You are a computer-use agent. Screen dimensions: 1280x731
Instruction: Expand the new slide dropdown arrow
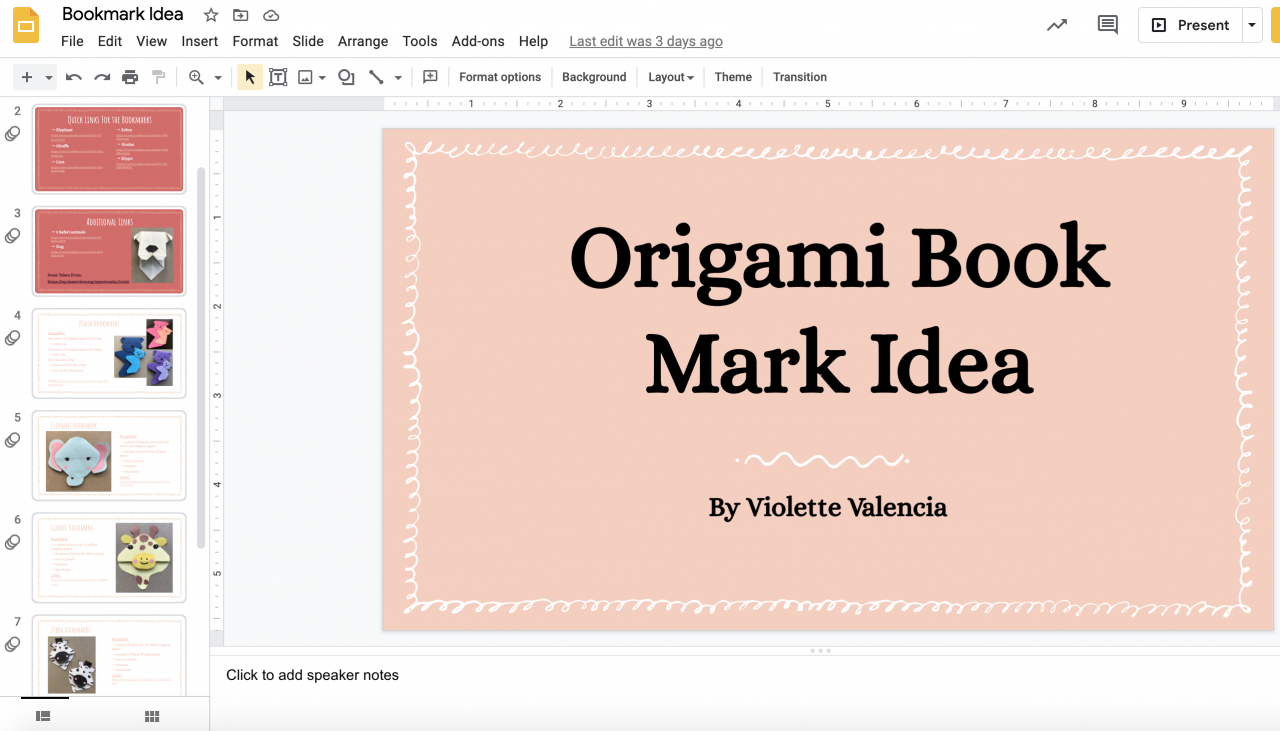[48, 77]
